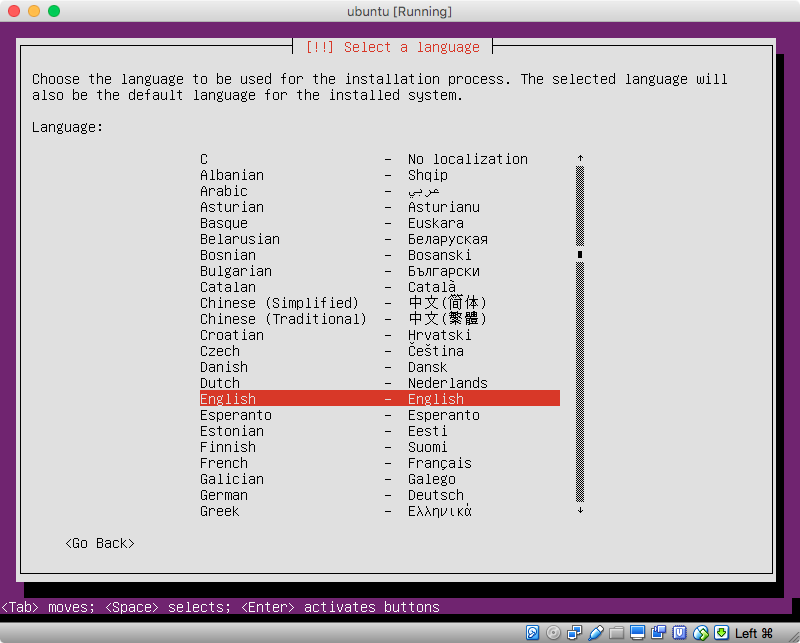
Task: Select French language row
Action: 380,463
